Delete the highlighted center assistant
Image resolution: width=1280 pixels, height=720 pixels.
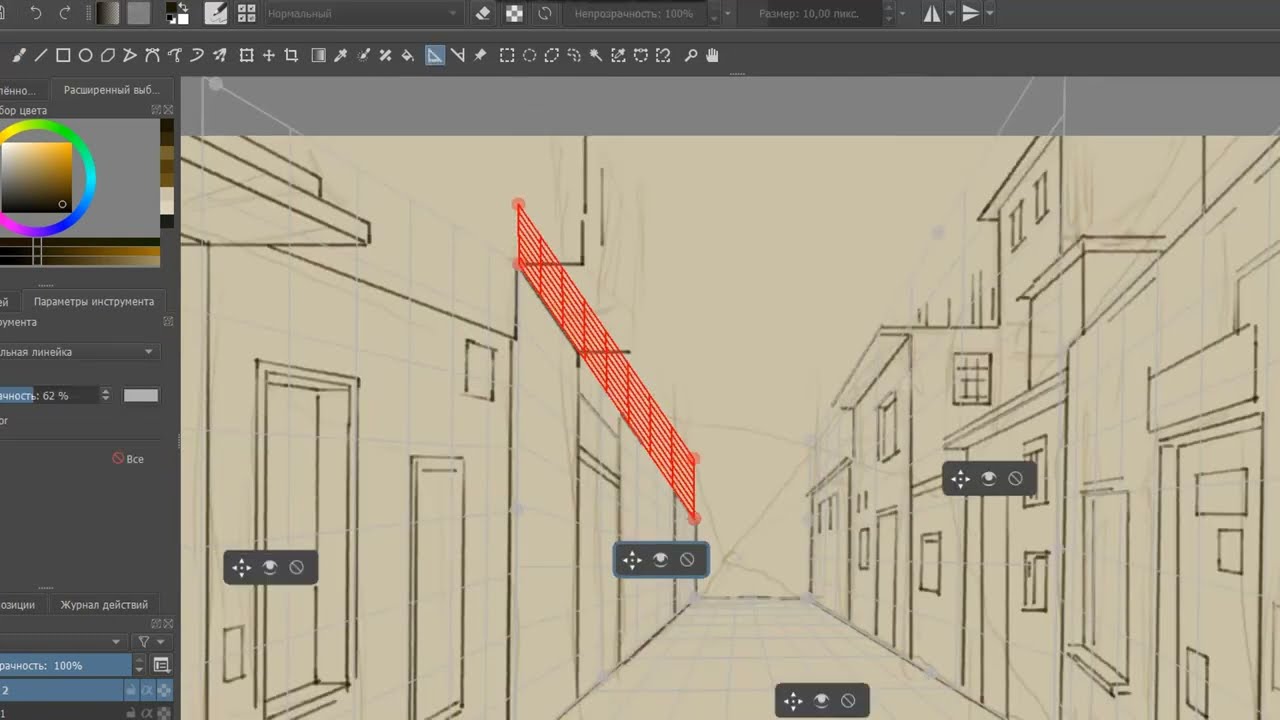click(687, 560)
